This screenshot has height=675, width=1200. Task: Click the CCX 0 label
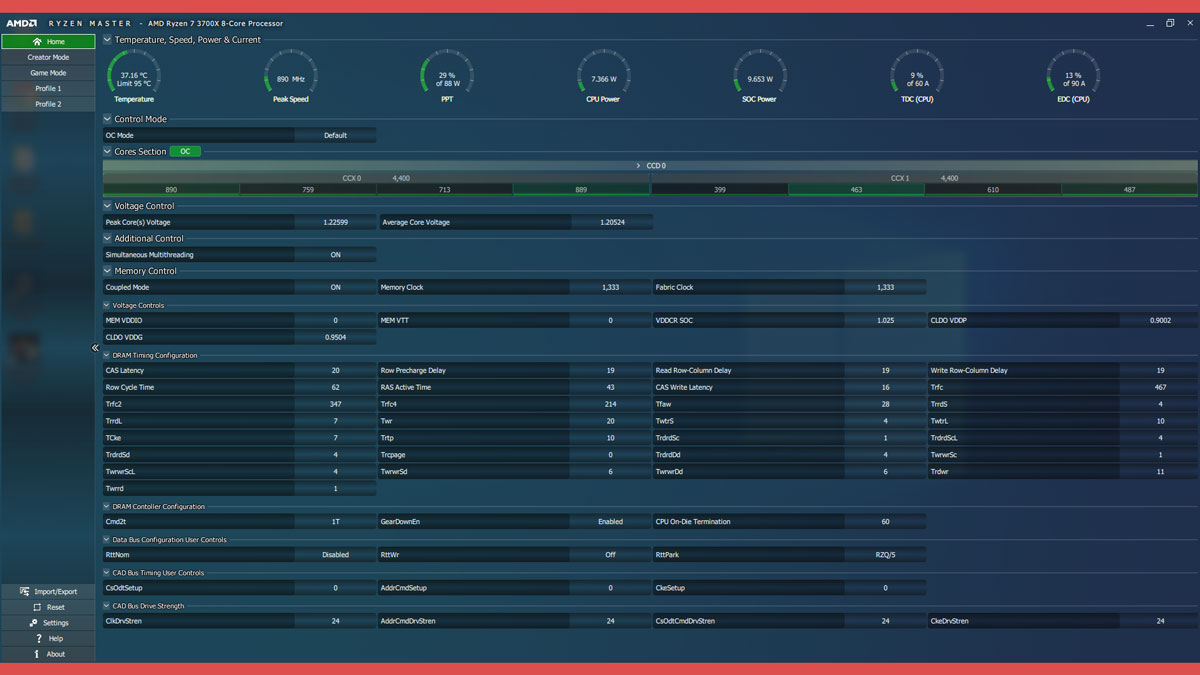(352, 178)
